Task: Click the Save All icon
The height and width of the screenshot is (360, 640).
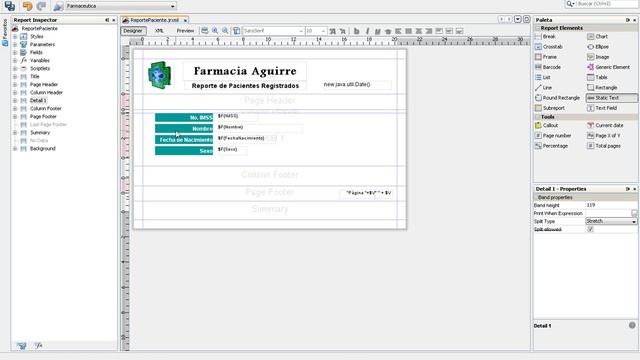Action: click(x=9, y=6)
